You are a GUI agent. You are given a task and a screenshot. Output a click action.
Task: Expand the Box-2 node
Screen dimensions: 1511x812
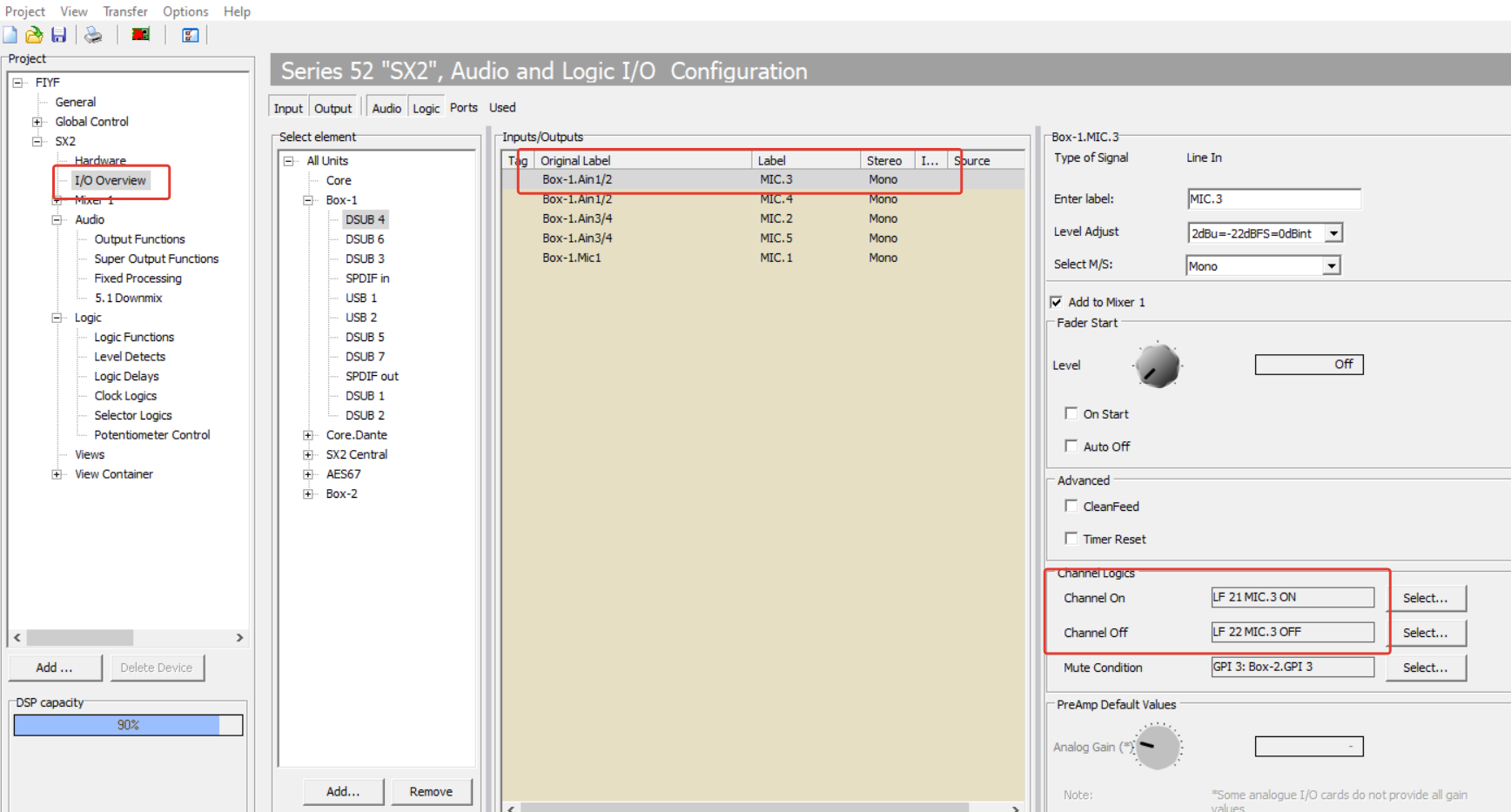pyautogui.click(x=307, y=493)
